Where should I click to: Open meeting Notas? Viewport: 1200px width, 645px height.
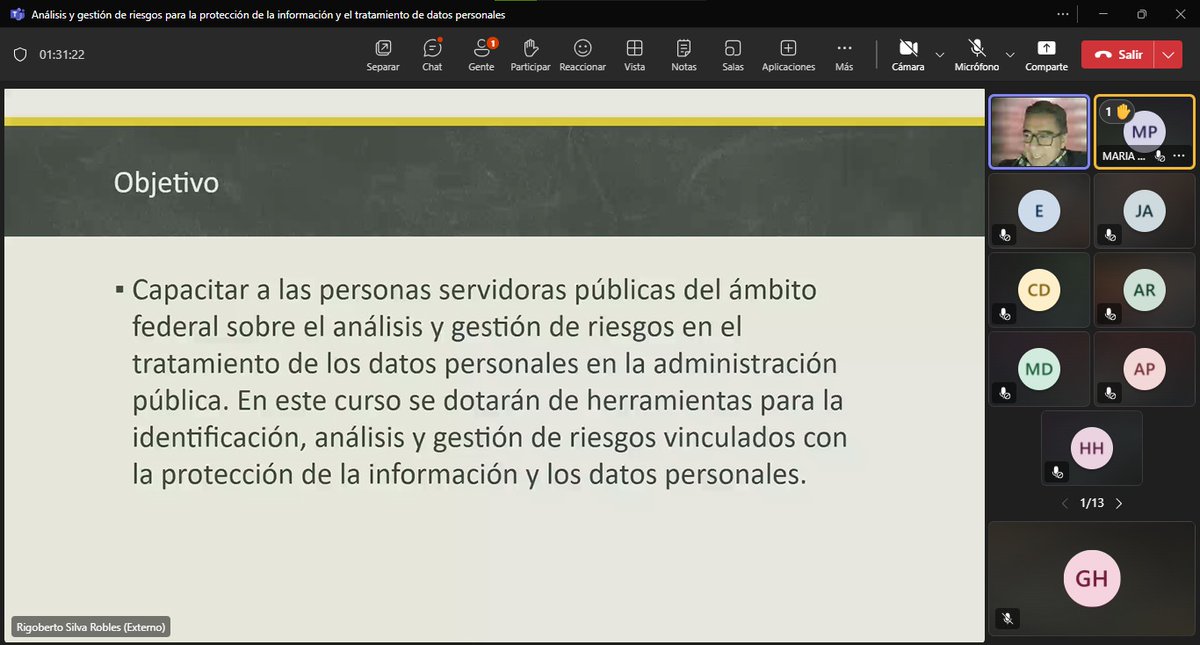(x=684, y=55)
